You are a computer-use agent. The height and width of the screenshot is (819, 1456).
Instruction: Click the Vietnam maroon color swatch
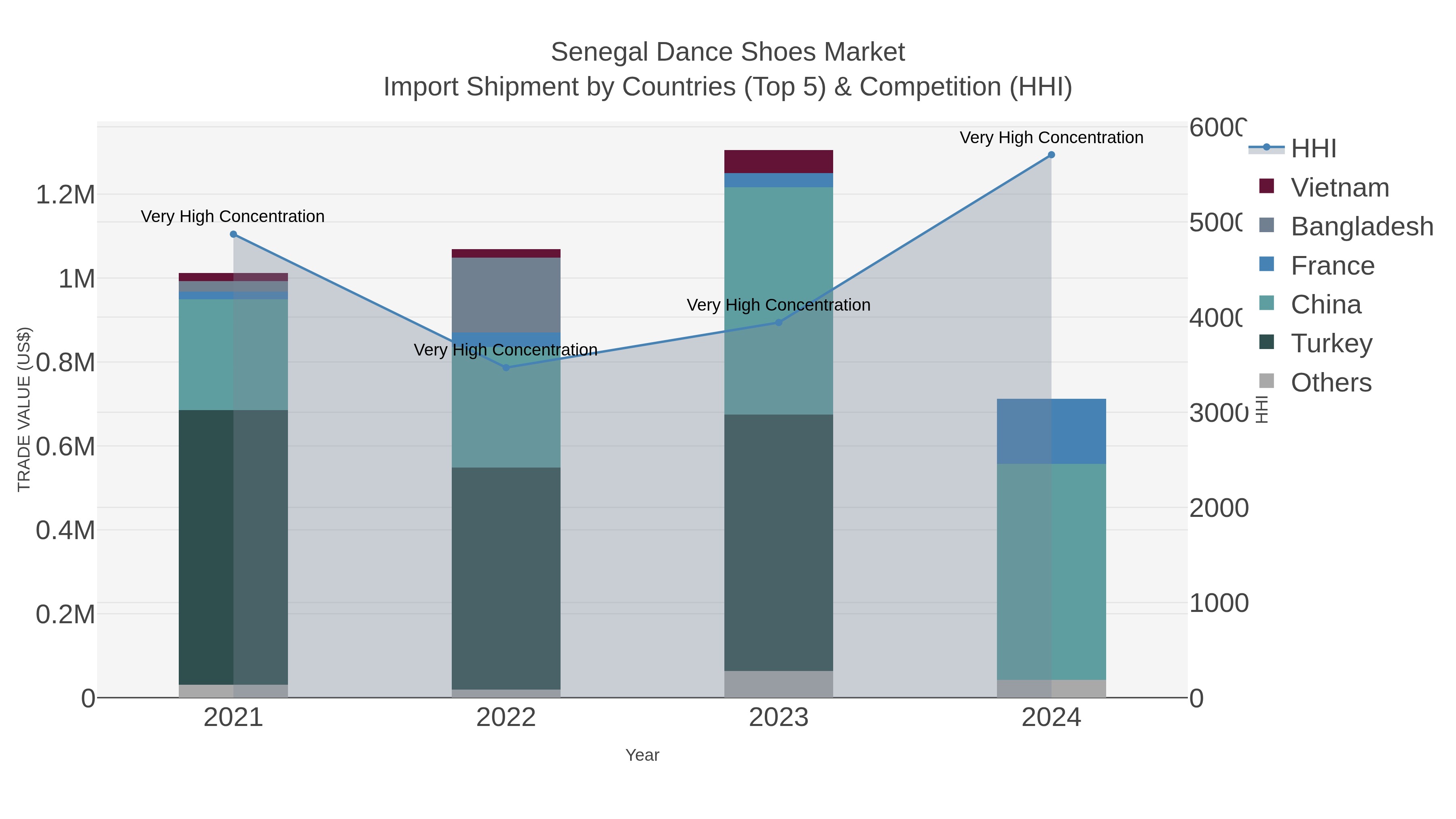click(1267, 186)
